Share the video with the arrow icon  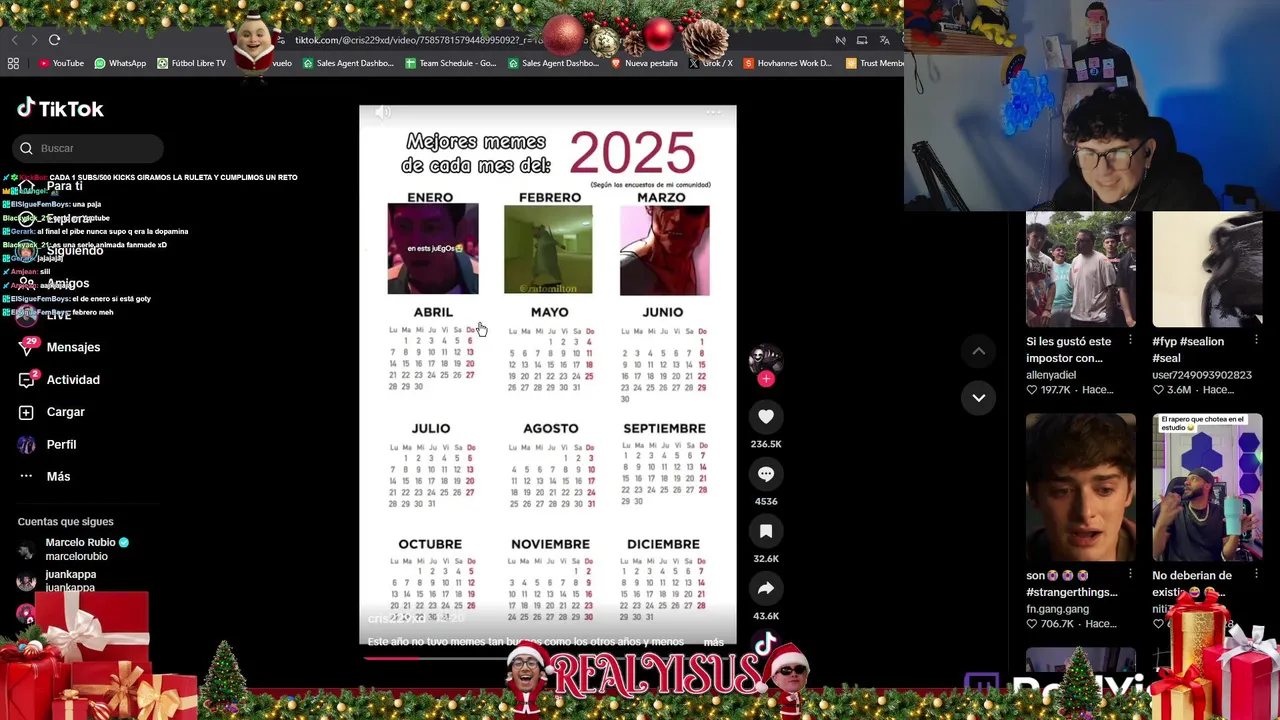766,588
